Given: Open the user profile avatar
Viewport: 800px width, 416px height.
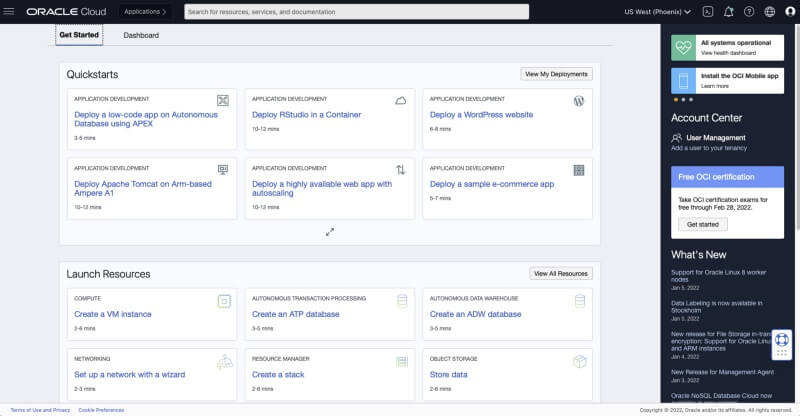Looking at the screenshot, I should coord(789,11).
